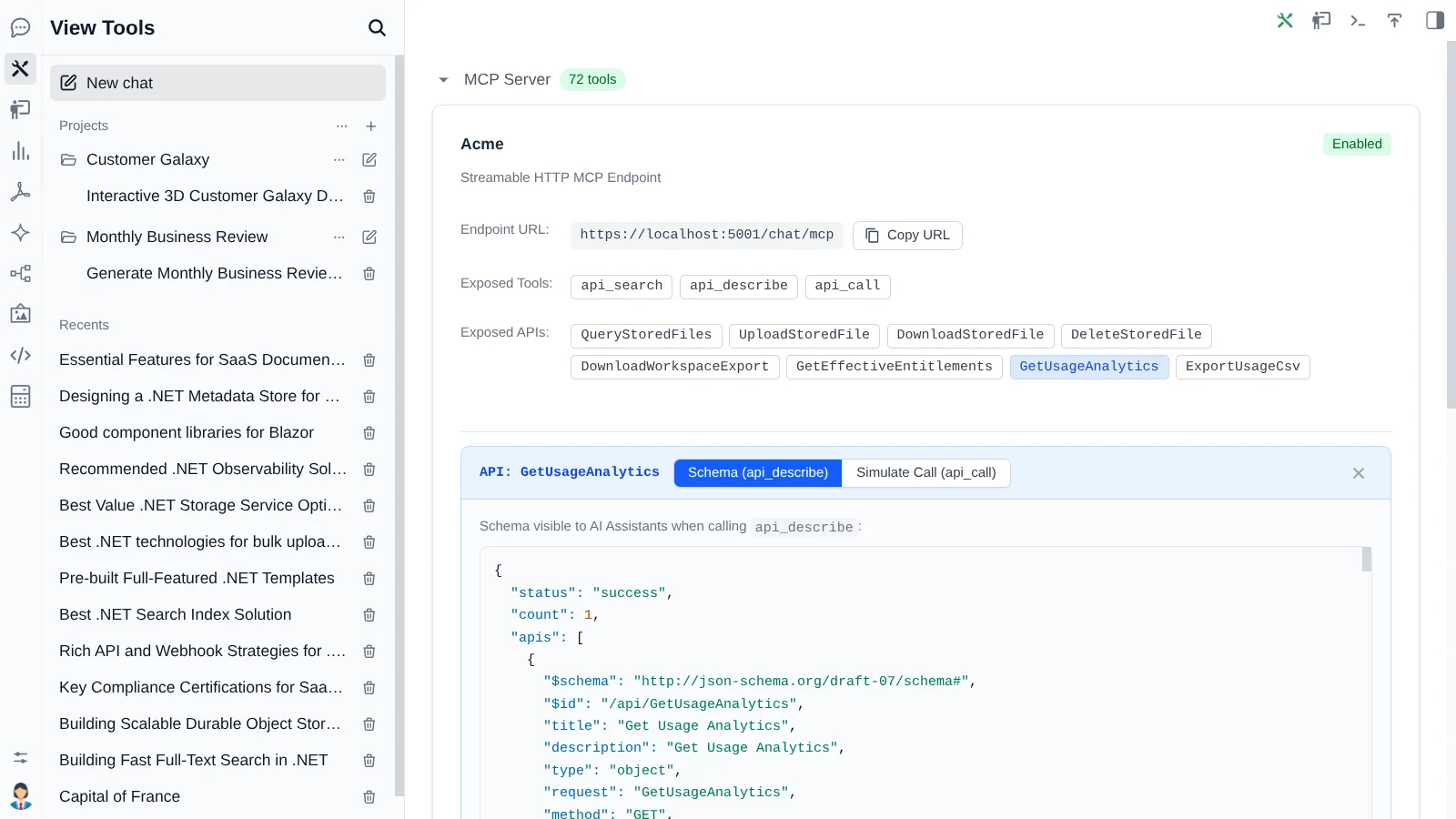Open Recommended .NET Observability Solutions chat
This screenshot has height=819, width=1456.
click(x=202, y=469)
